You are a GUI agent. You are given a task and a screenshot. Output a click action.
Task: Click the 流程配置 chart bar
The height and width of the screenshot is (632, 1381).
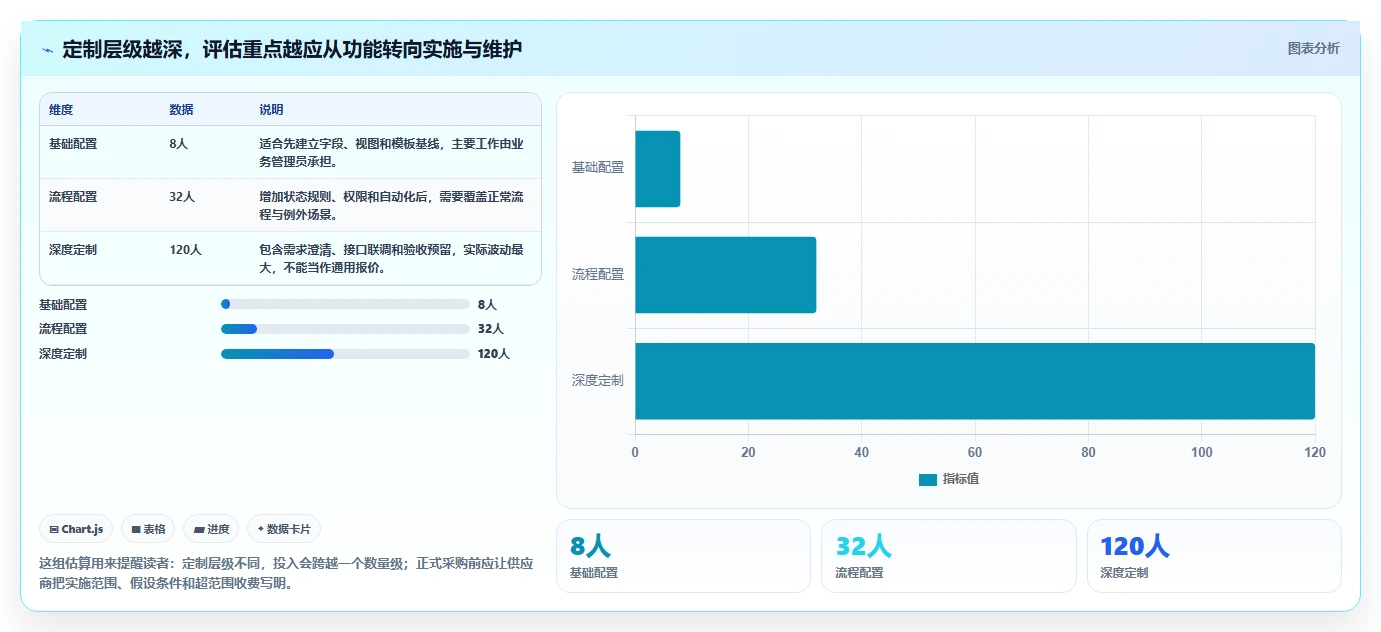pyautogui.click(x=725, y=275)
